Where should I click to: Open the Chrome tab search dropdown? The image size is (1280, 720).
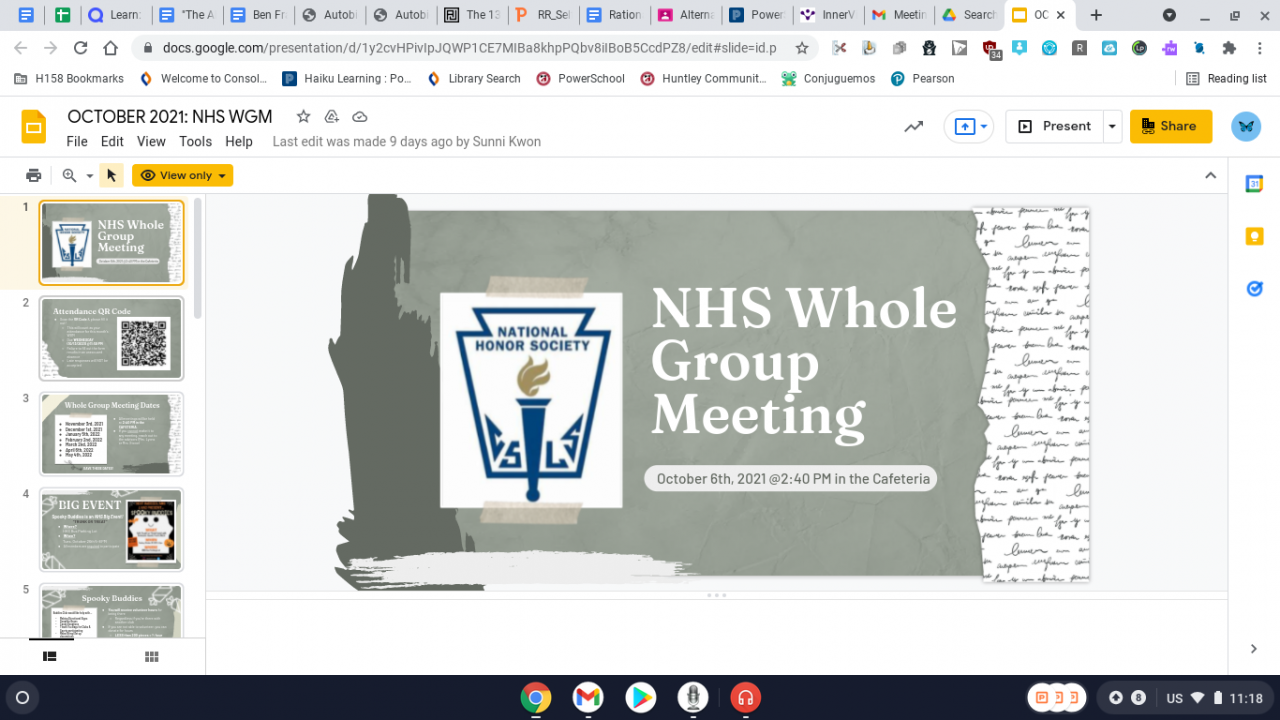pyautogui.click(x=1169, y=15)
